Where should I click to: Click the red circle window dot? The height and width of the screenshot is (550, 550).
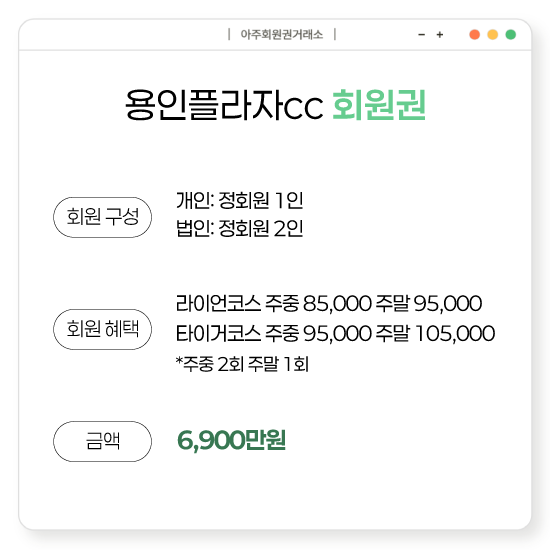pos(475,35)
